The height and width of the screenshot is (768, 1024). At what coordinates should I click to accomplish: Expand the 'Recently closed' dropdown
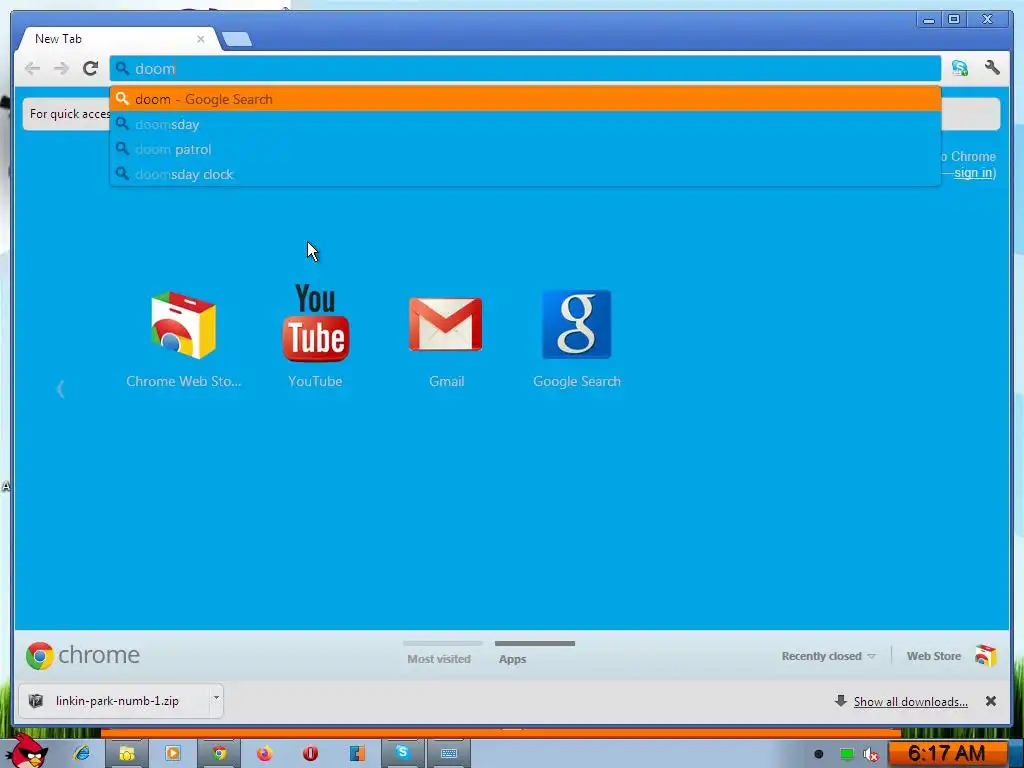coord(828,656)
